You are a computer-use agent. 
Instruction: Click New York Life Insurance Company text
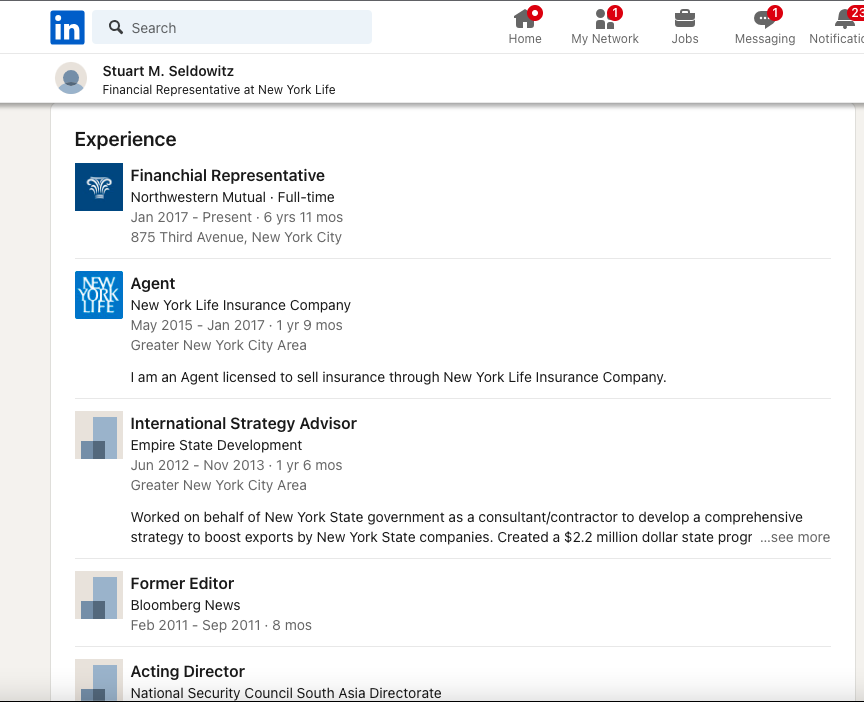click(241, 305)
